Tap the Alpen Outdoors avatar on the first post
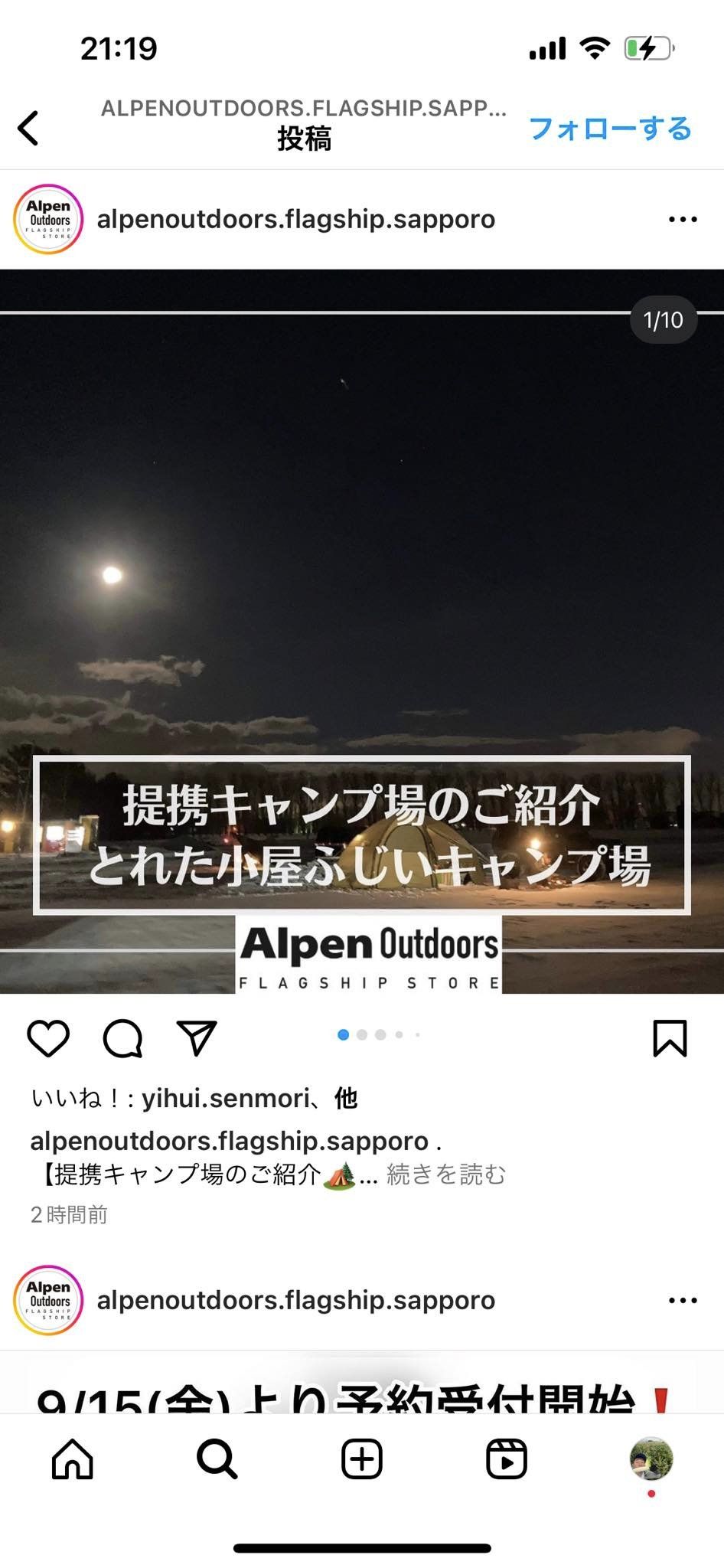This screenshot has width=724, height=1568. pos(48,219)
